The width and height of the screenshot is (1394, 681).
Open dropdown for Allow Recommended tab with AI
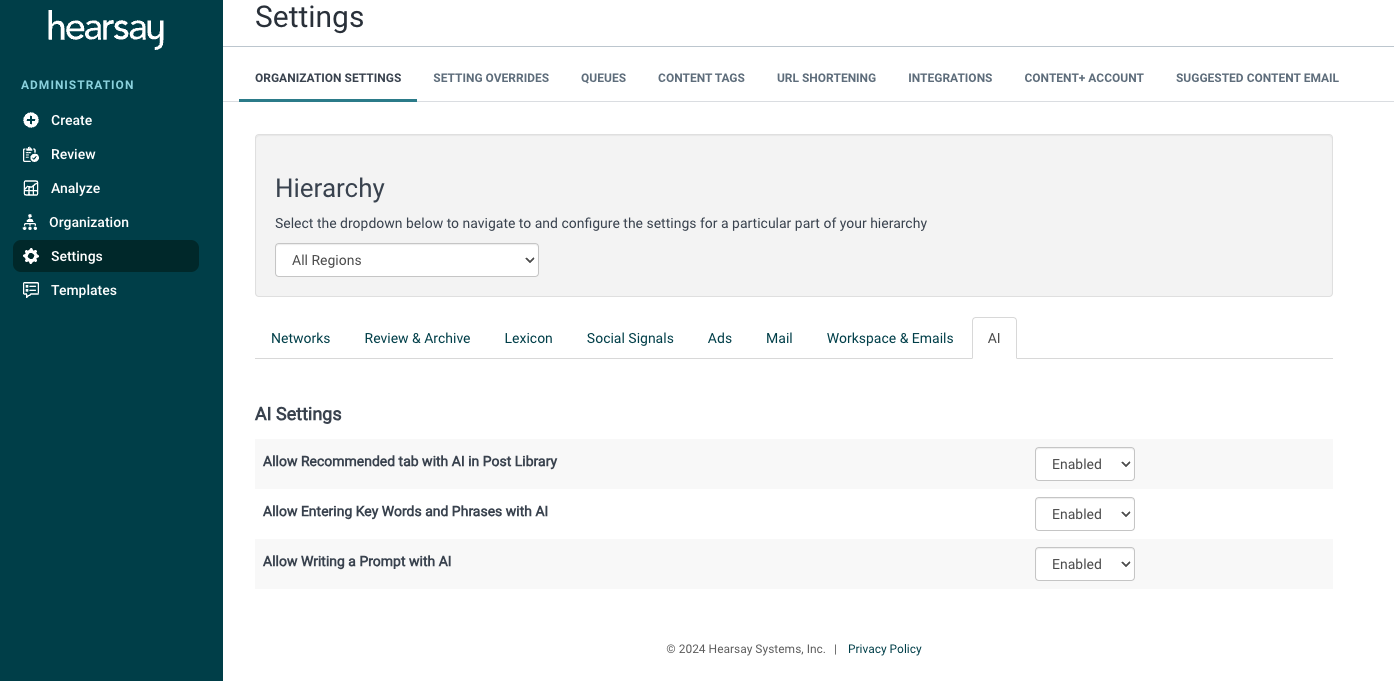click(x=1085, y=464)
